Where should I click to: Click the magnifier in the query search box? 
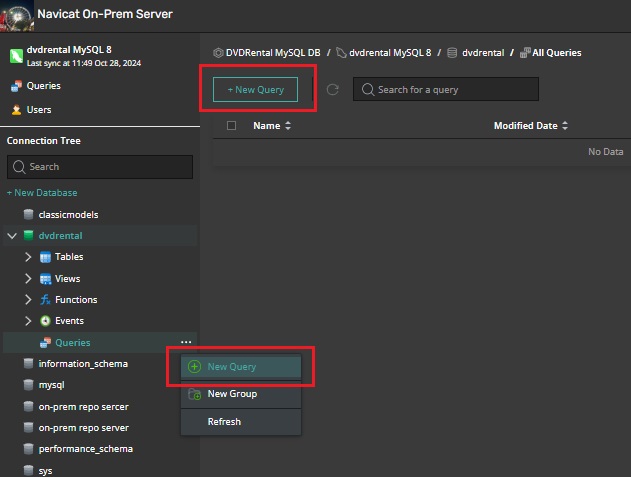[368, 89]
